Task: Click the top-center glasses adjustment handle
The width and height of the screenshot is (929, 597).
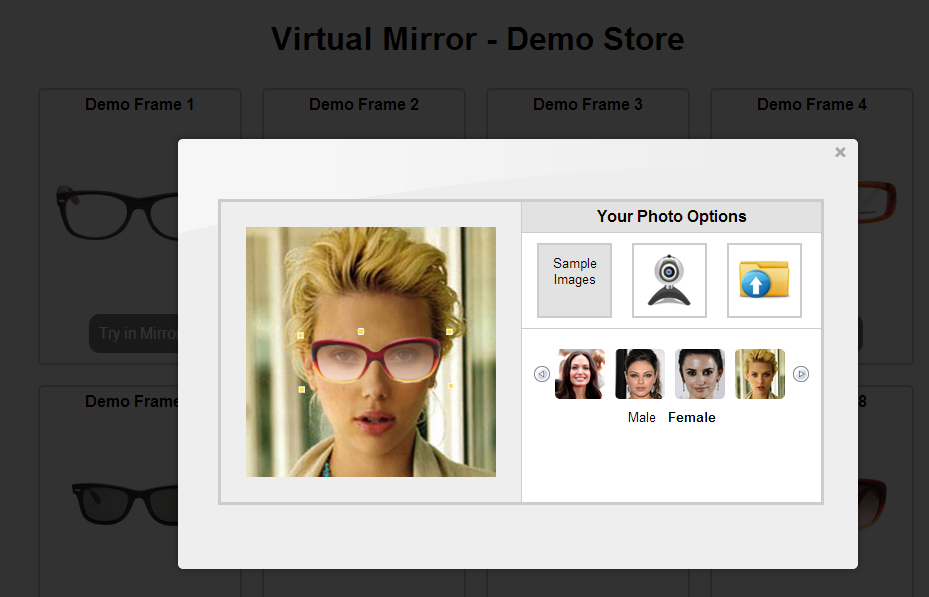Action: (361, 332)
